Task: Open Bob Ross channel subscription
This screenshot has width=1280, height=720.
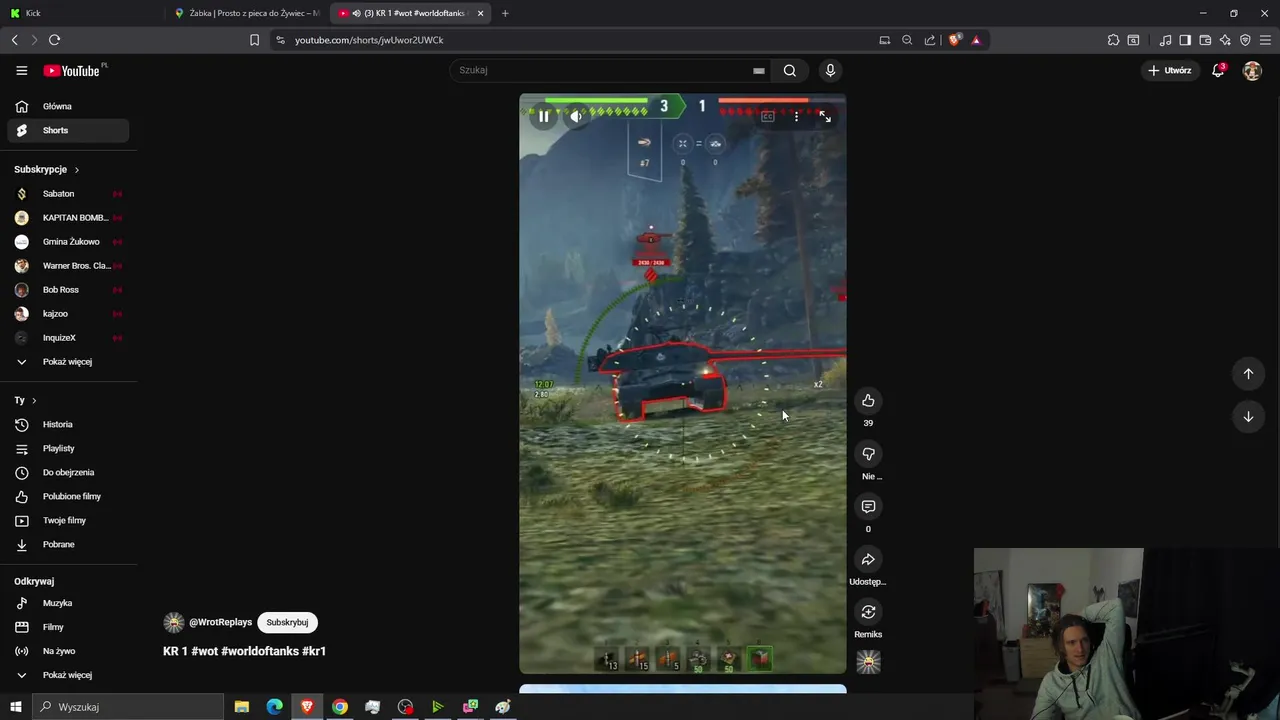Action: (67, 290)
